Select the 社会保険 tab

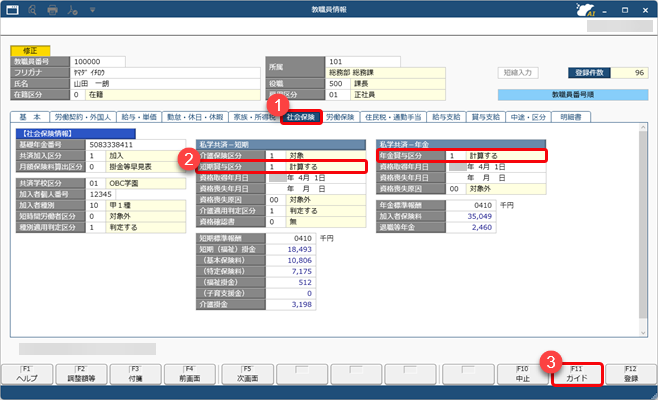click(301, 117)
